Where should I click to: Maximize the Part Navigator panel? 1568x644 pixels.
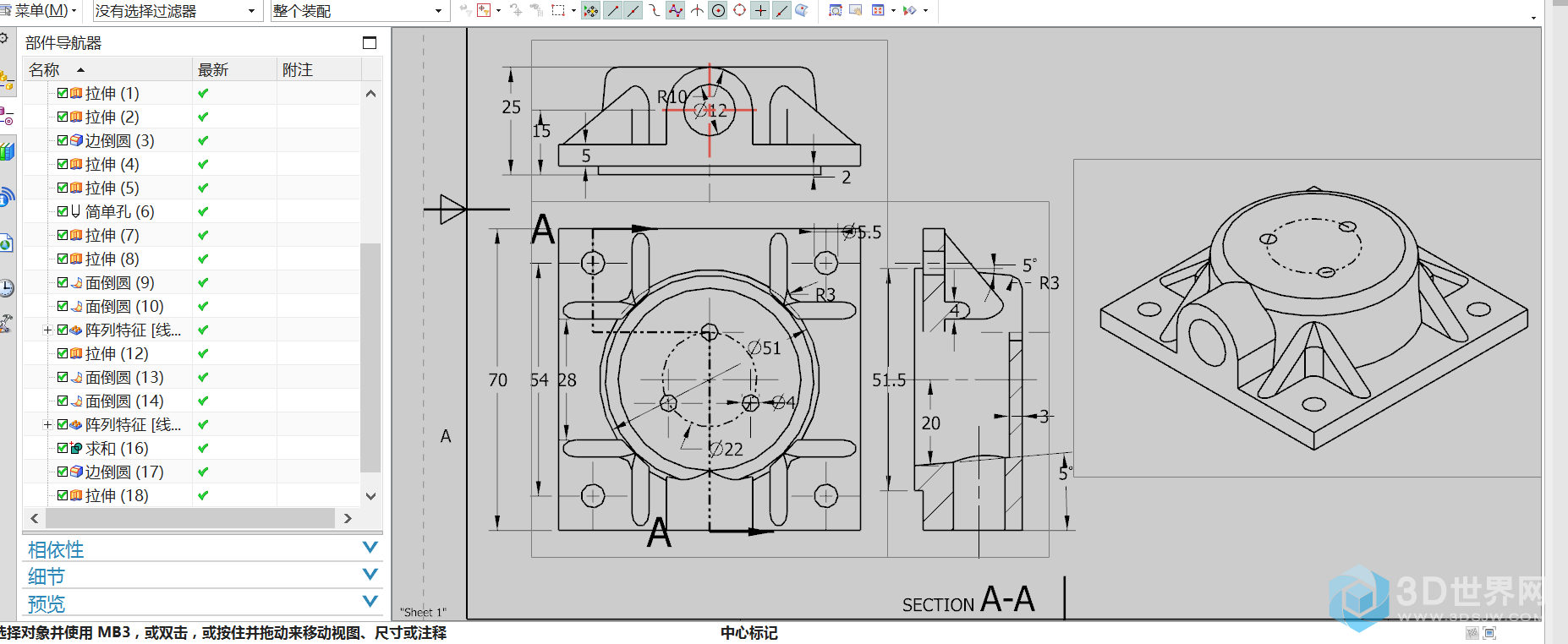click(x=370, y=42)
